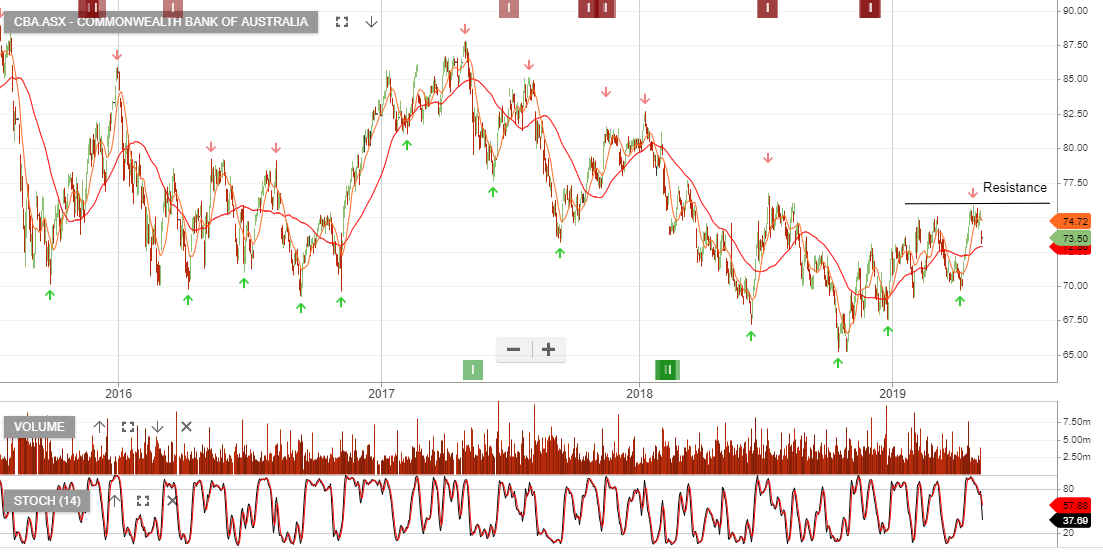Viewport: 1103px width, 553px height.
Task: Select the black Resistance trend line
Action: coord(977,203)
